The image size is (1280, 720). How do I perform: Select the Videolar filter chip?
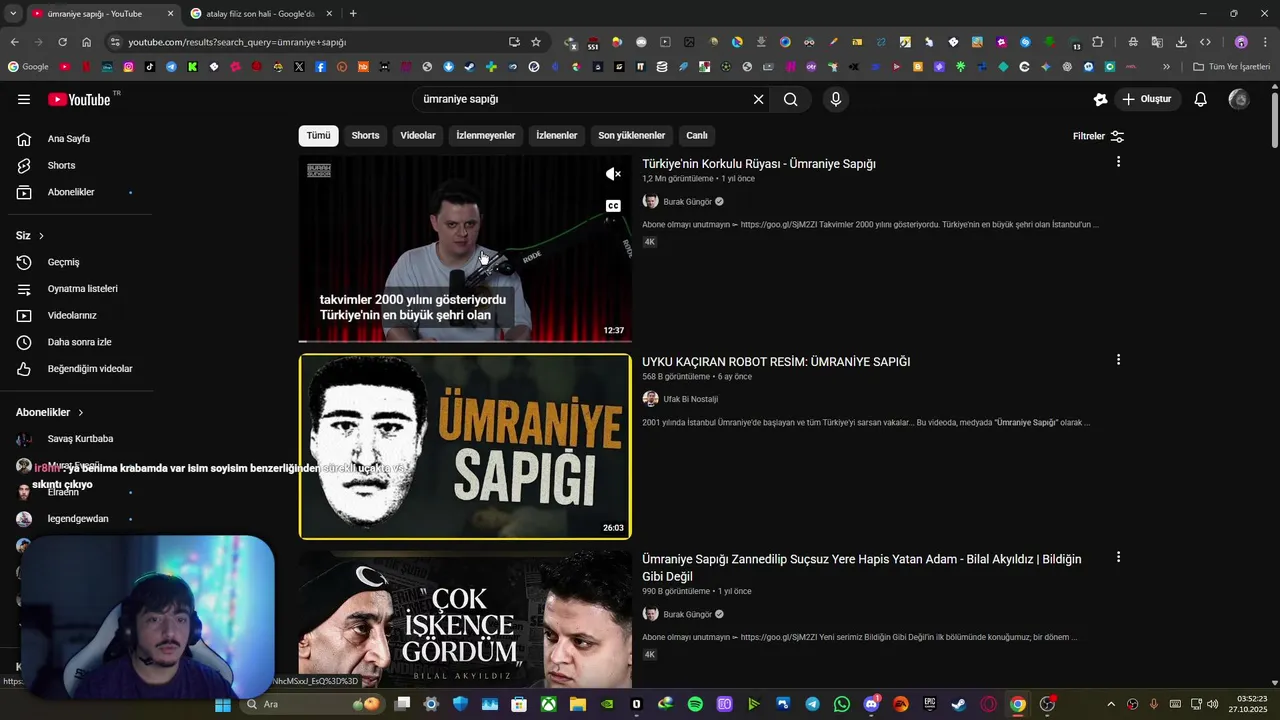(418, 136)
